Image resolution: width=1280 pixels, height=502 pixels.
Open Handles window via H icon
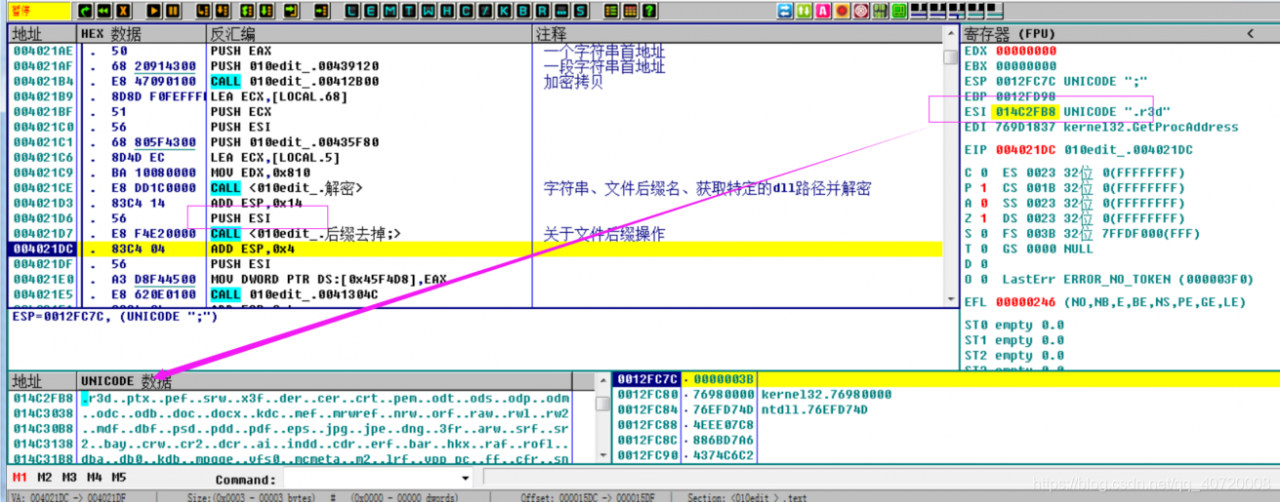click(447, 10)
